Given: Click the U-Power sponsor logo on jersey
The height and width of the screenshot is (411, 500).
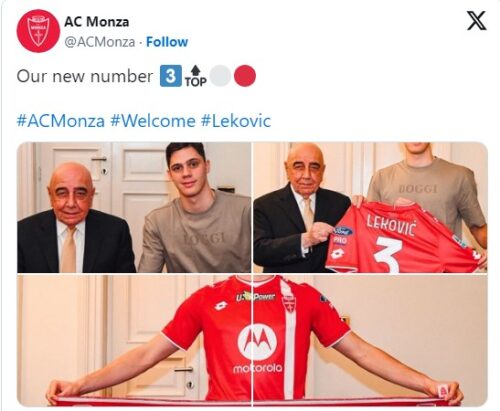Looking at the screenshot, I should (x=256, y=296).
